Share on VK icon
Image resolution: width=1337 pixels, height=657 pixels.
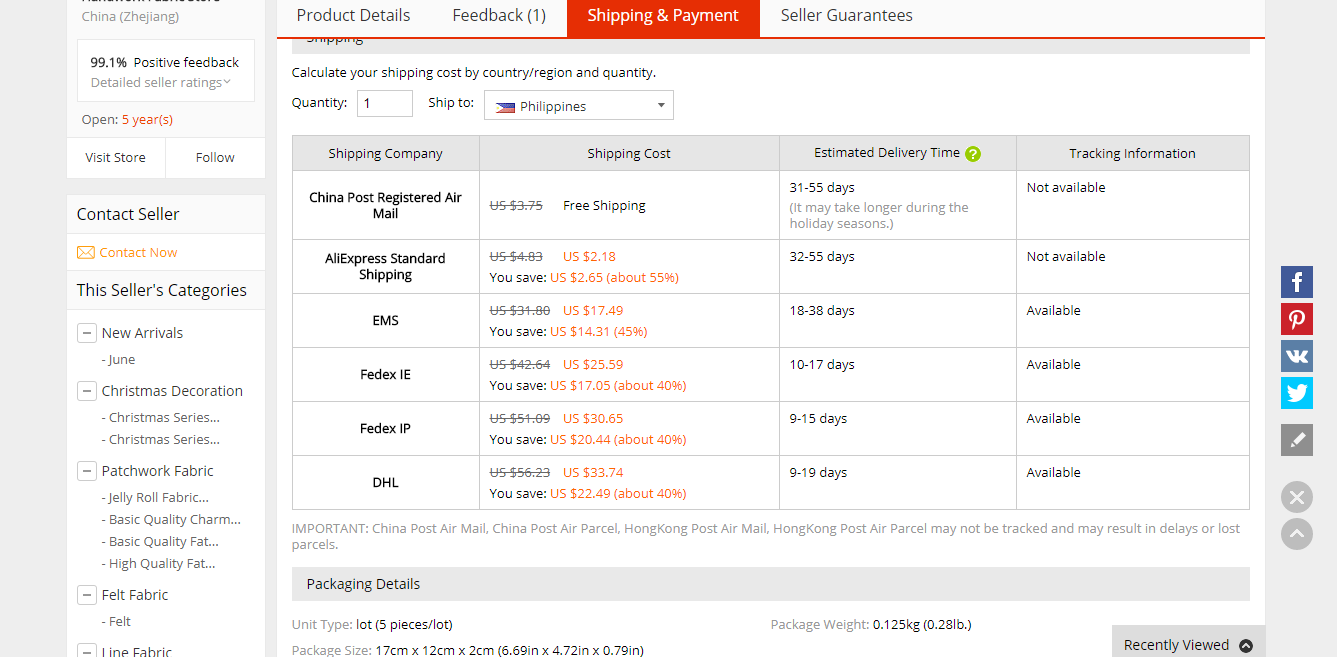click(x=1297, y=356)
